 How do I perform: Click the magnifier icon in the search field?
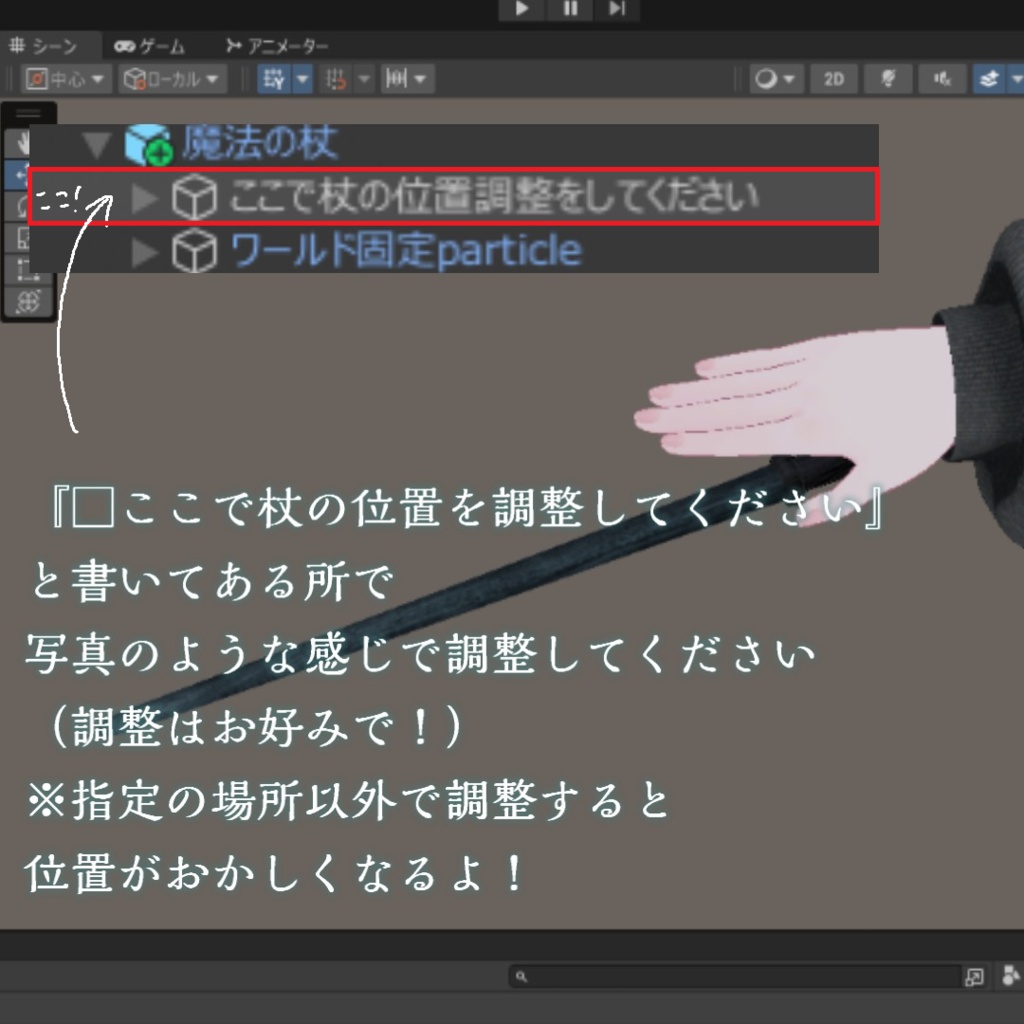[520, 976]
